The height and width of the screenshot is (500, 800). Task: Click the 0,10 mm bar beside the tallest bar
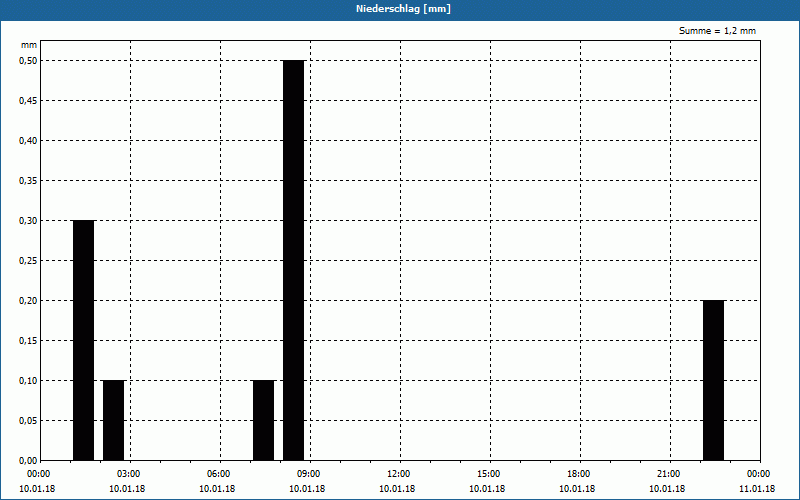[264, 420]
